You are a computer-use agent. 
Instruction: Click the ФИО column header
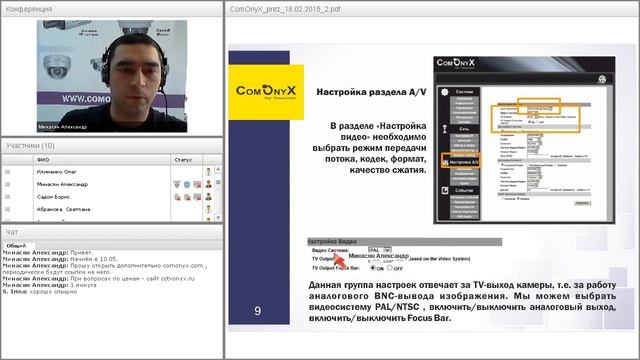click(x=102, y=160)
